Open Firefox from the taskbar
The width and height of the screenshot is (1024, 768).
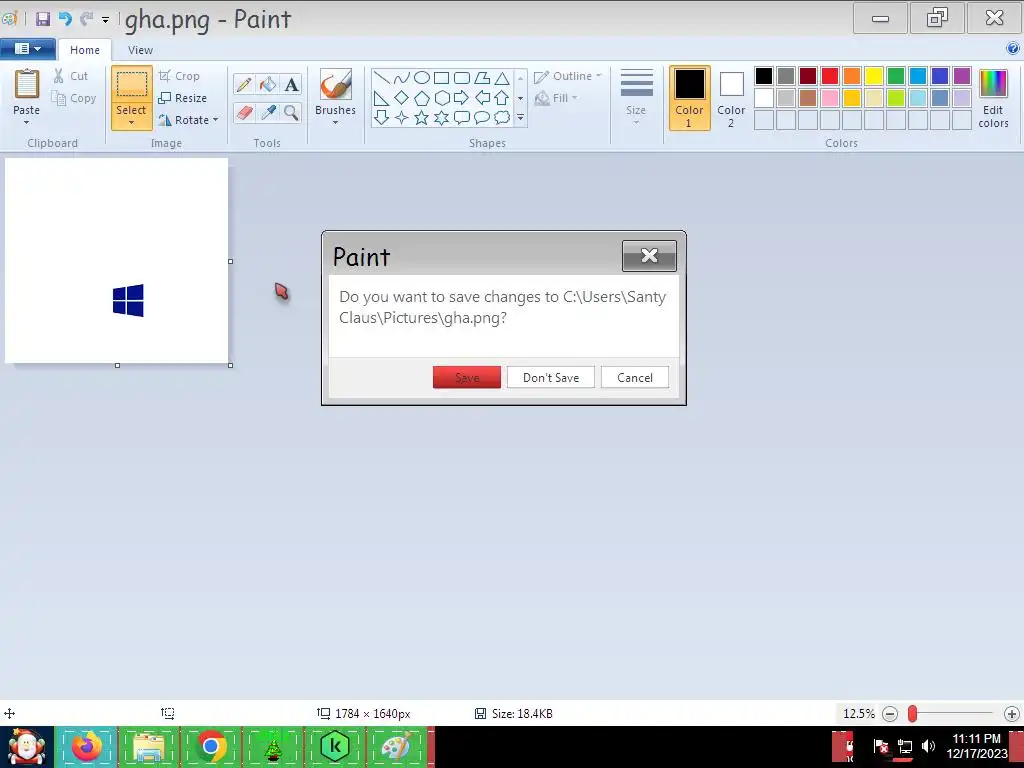(x=87, y=746)
